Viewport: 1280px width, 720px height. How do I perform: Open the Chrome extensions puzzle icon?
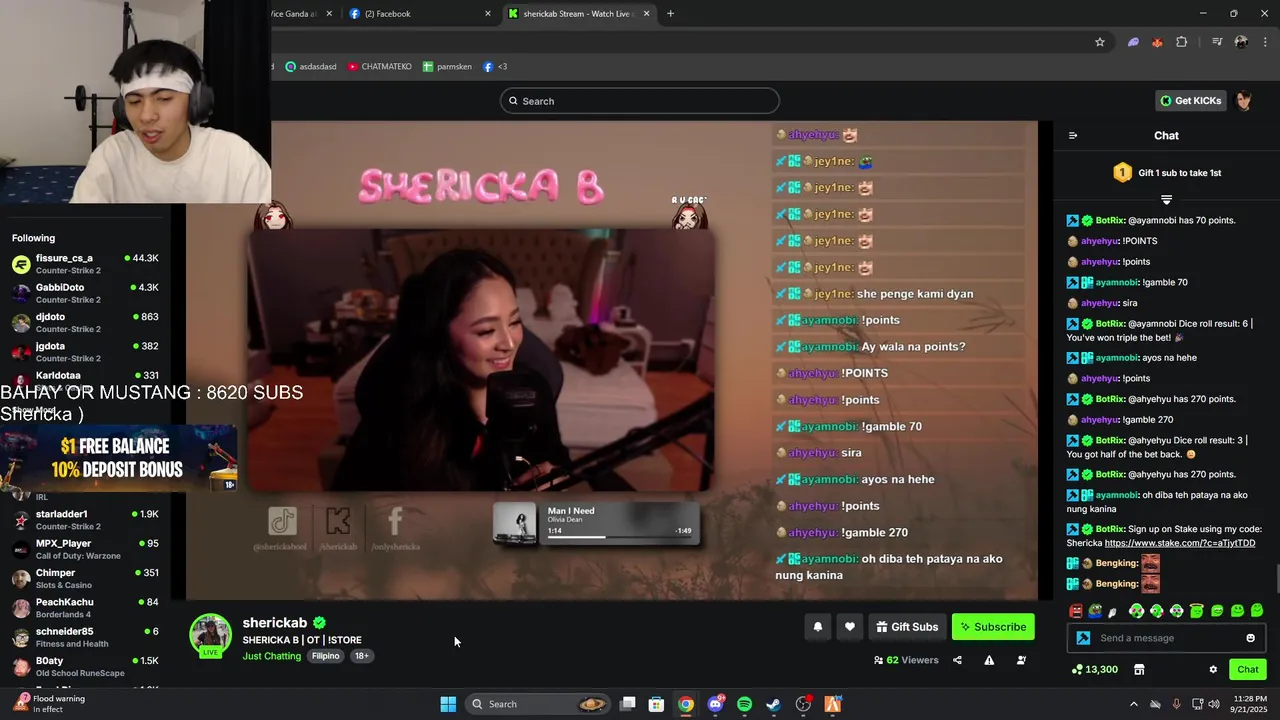pyautogui.click(x=1182, y=42)
